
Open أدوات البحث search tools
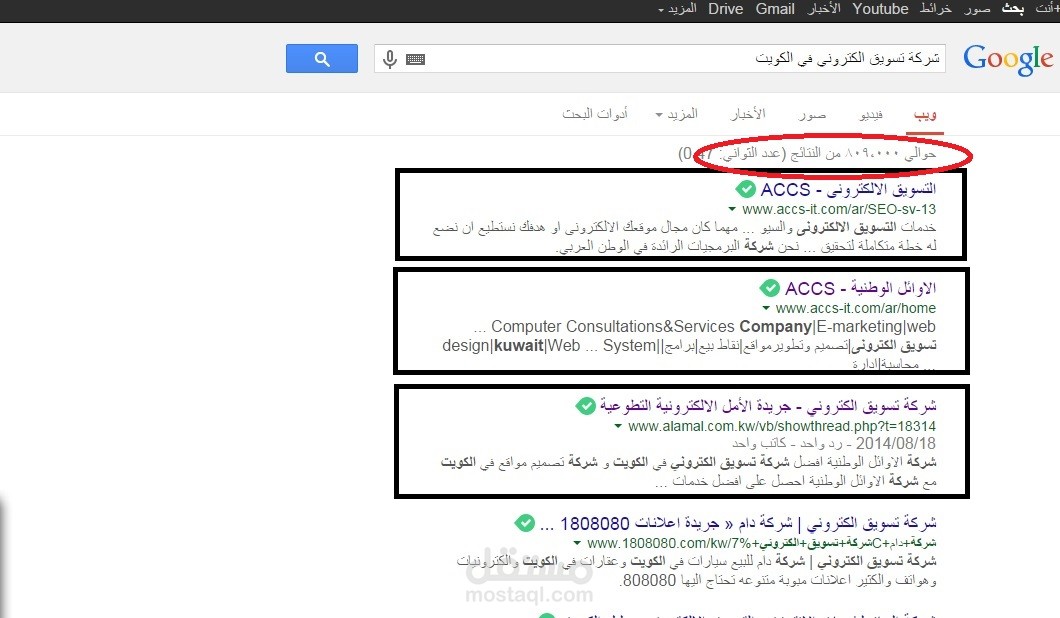[x=595, y=114]
